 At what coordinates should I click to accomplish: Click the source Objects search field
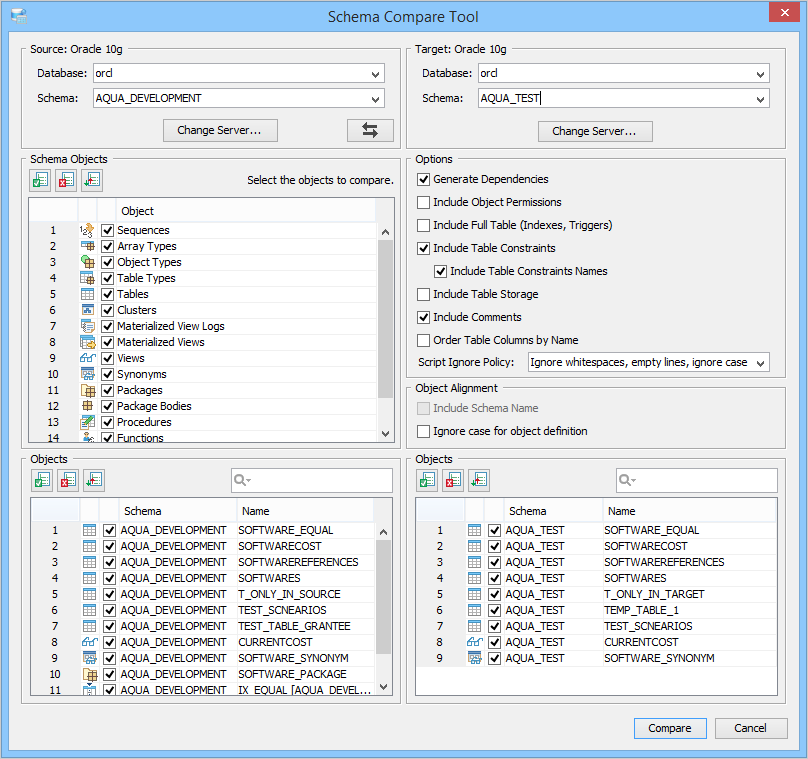point(312,480)
